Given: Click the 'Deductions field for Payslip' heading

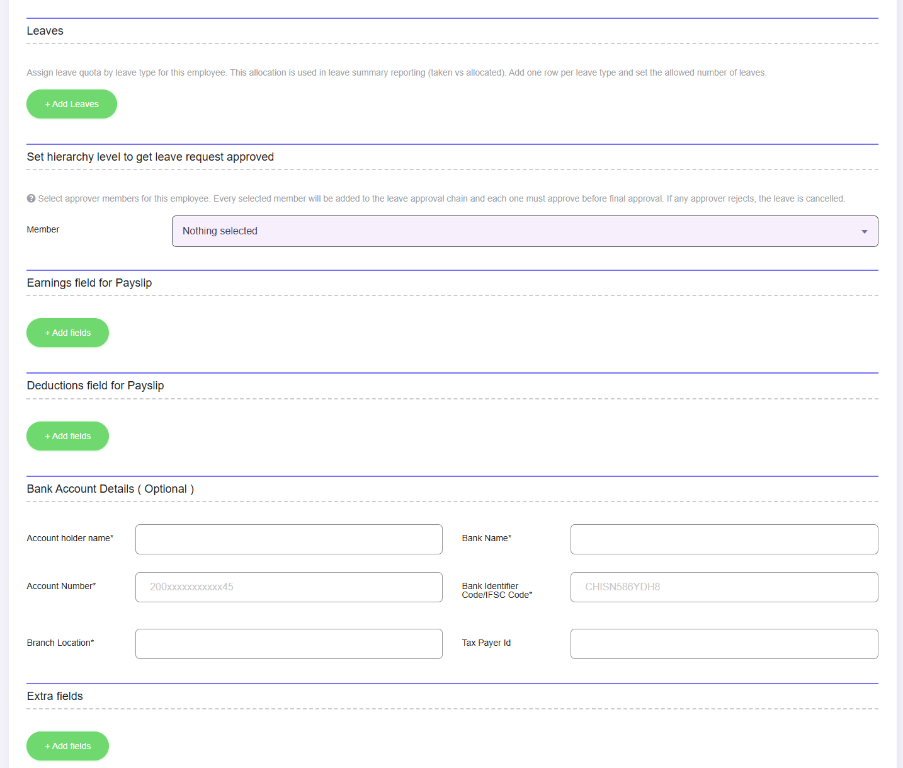Looking at the screenshot, I should [x=96, y=386].
